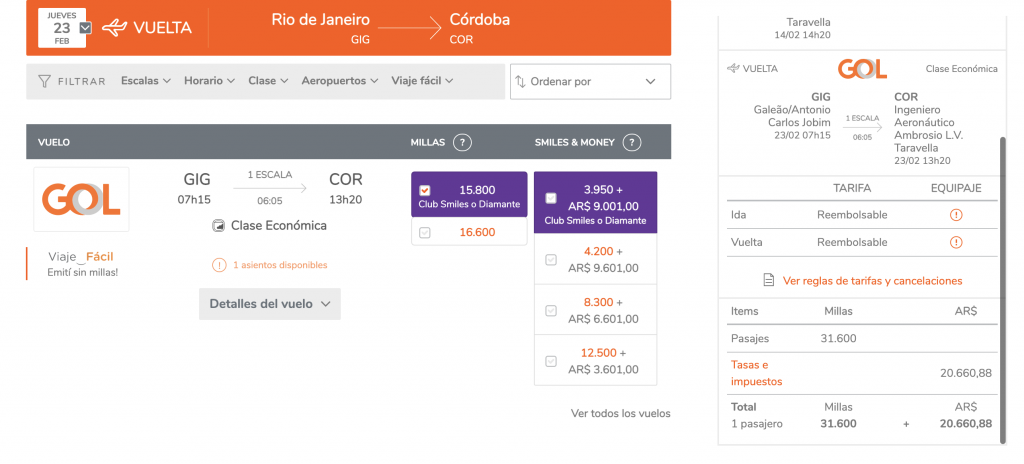Open the SMILES & MONEY help question mark

coord(632,142)
